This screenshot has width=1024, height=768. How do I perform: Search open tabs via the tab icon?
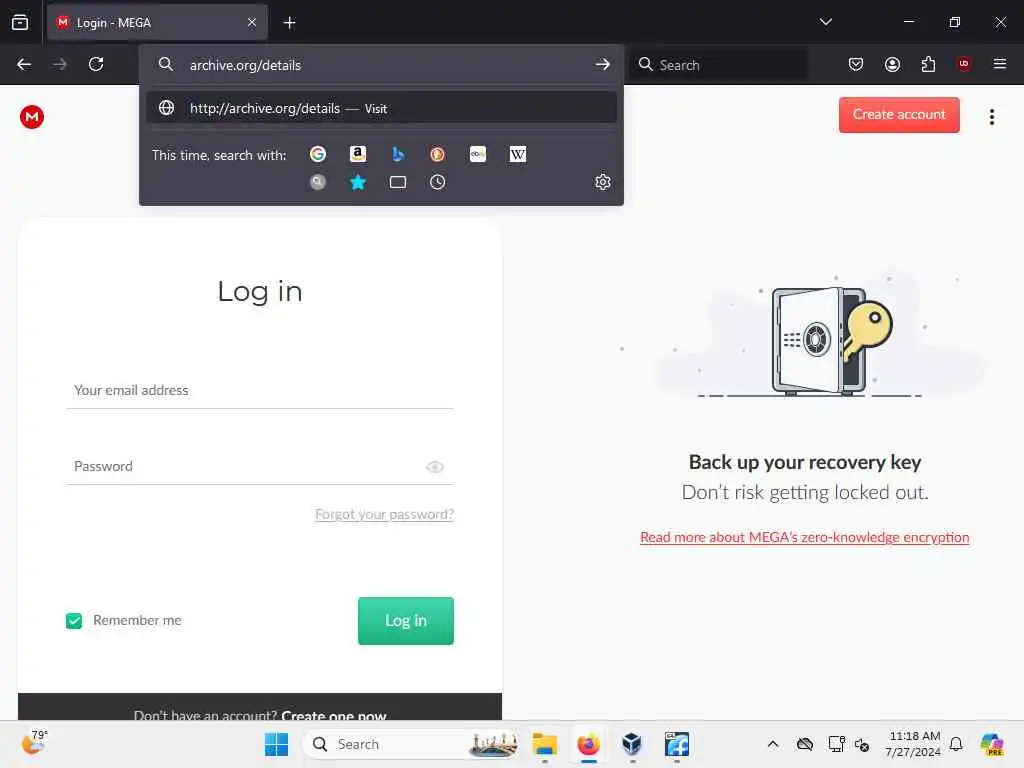pyautogui.click(x=398, y=182)
